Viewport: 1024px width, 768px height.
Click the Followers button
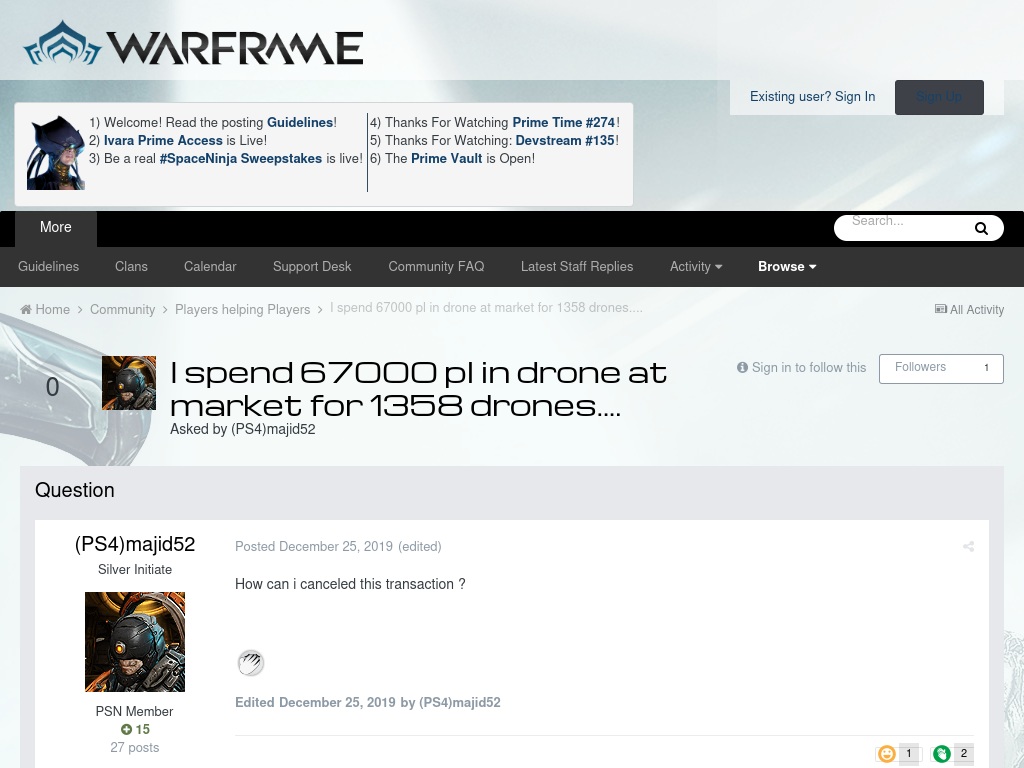941,368
